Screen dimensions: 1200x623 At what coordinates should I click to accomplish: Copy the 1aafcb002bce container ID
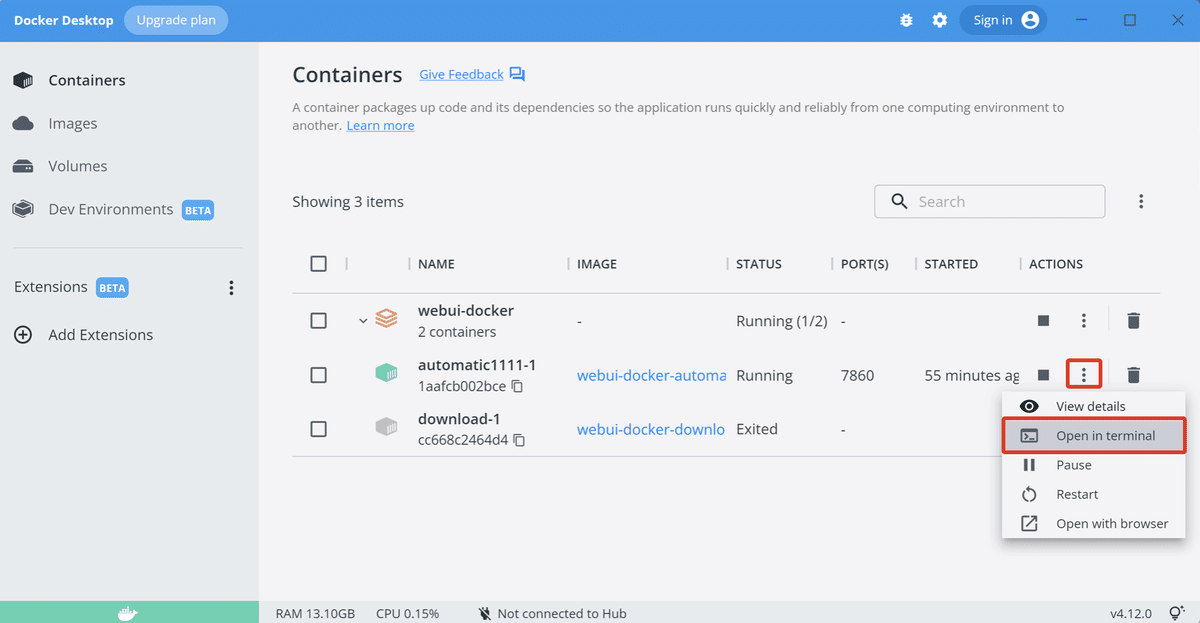(x=517, y=386)
